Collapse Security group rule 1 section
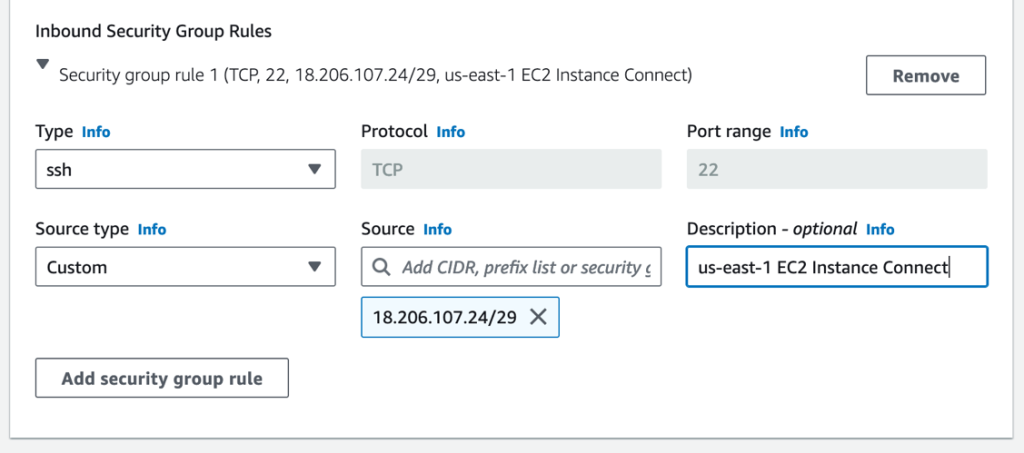Screen dimensions: 1024x453 point(42,65)
